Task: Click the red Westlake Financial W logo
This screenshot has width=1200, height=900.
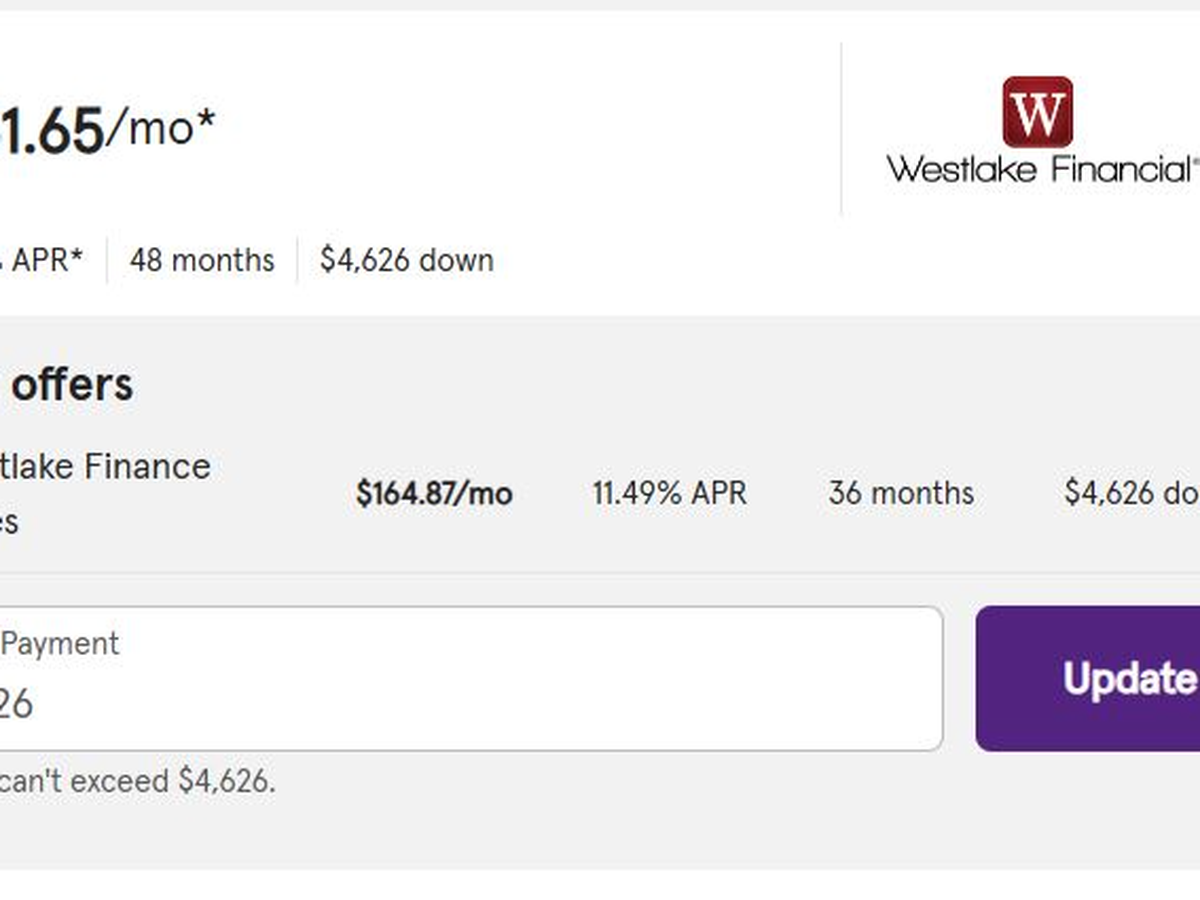Action: tap(1037, 111)
